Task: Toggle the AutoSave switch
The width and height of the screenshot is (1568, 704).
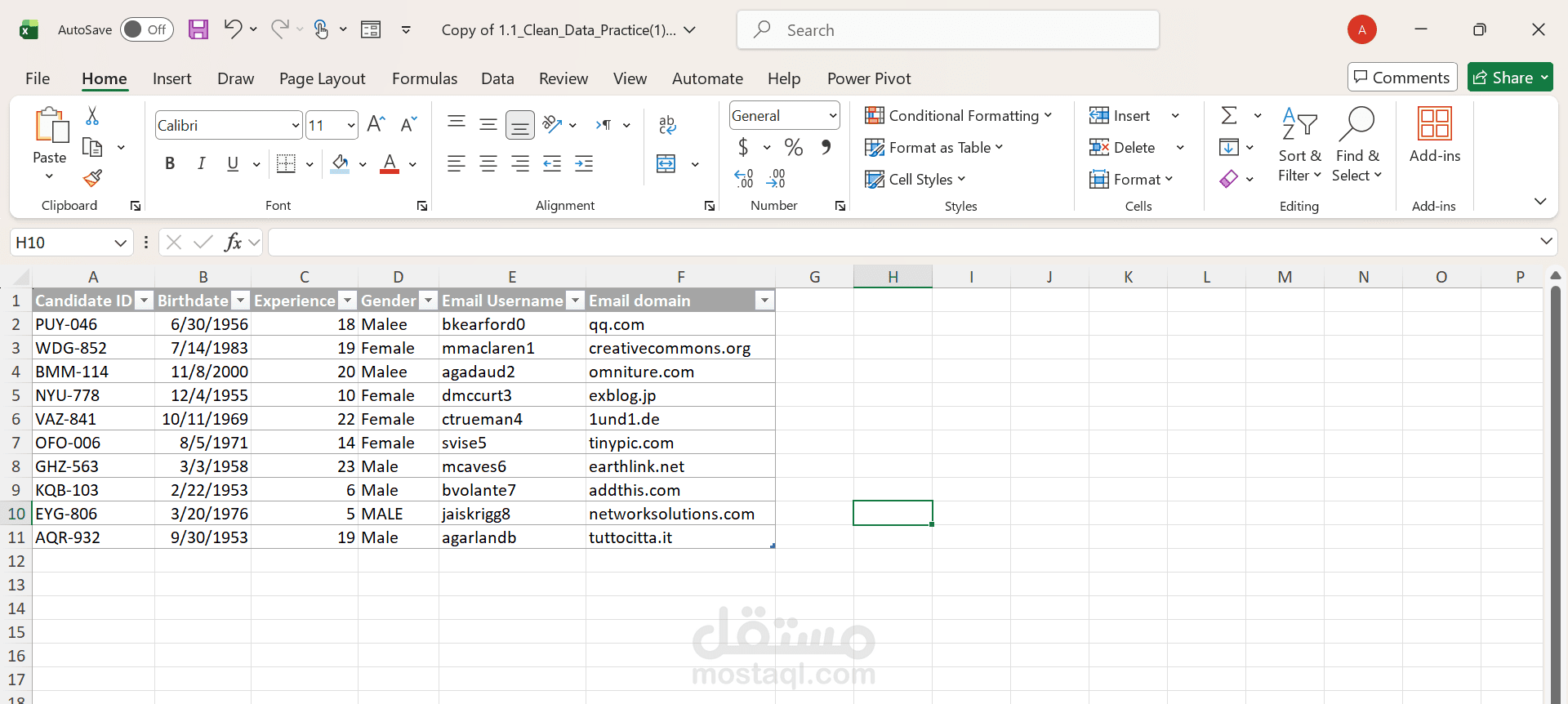Action: (x=147, y=29)
